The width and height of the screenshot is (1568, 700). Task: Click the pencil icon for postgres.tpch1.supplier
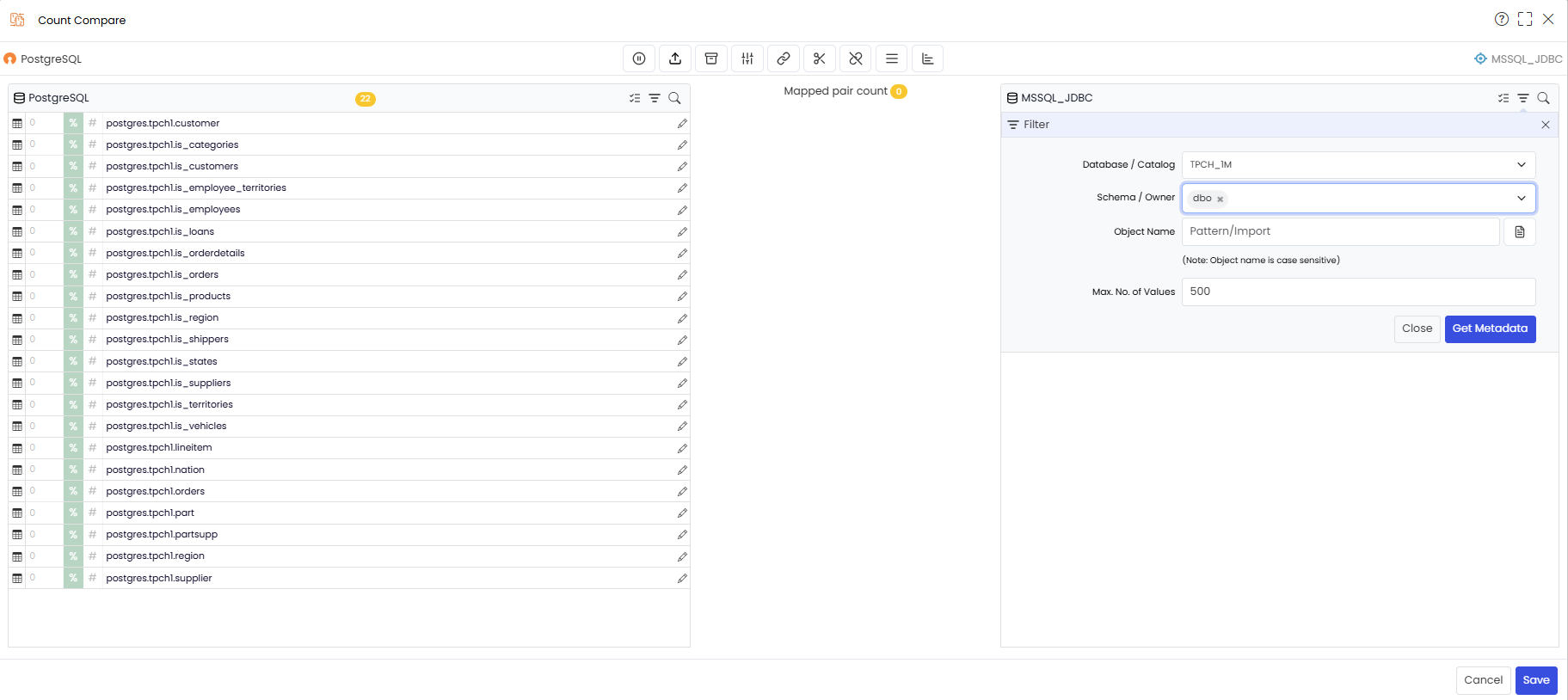pos(682,579)
